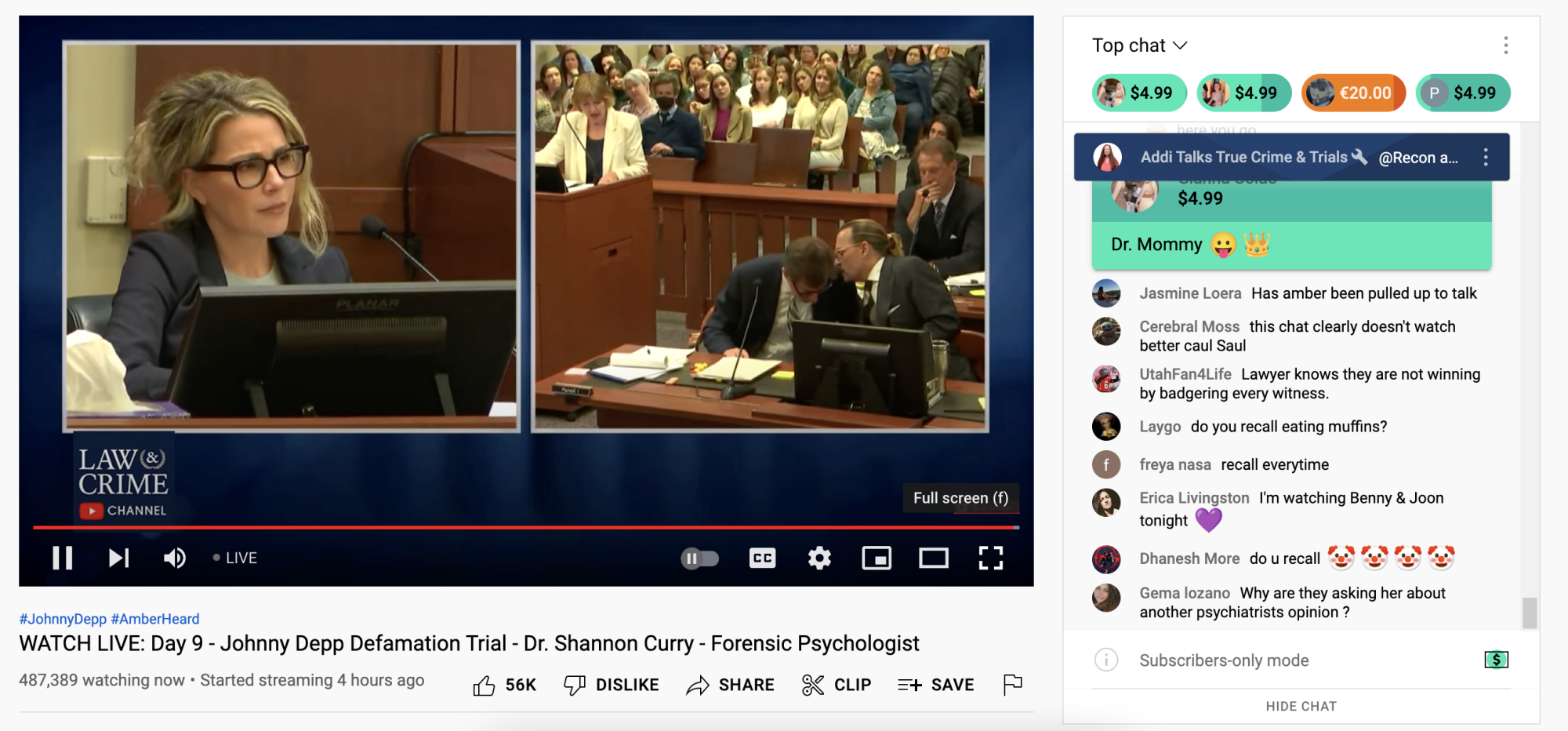
Task: Mute the video volume
Action: pos(174,558)
